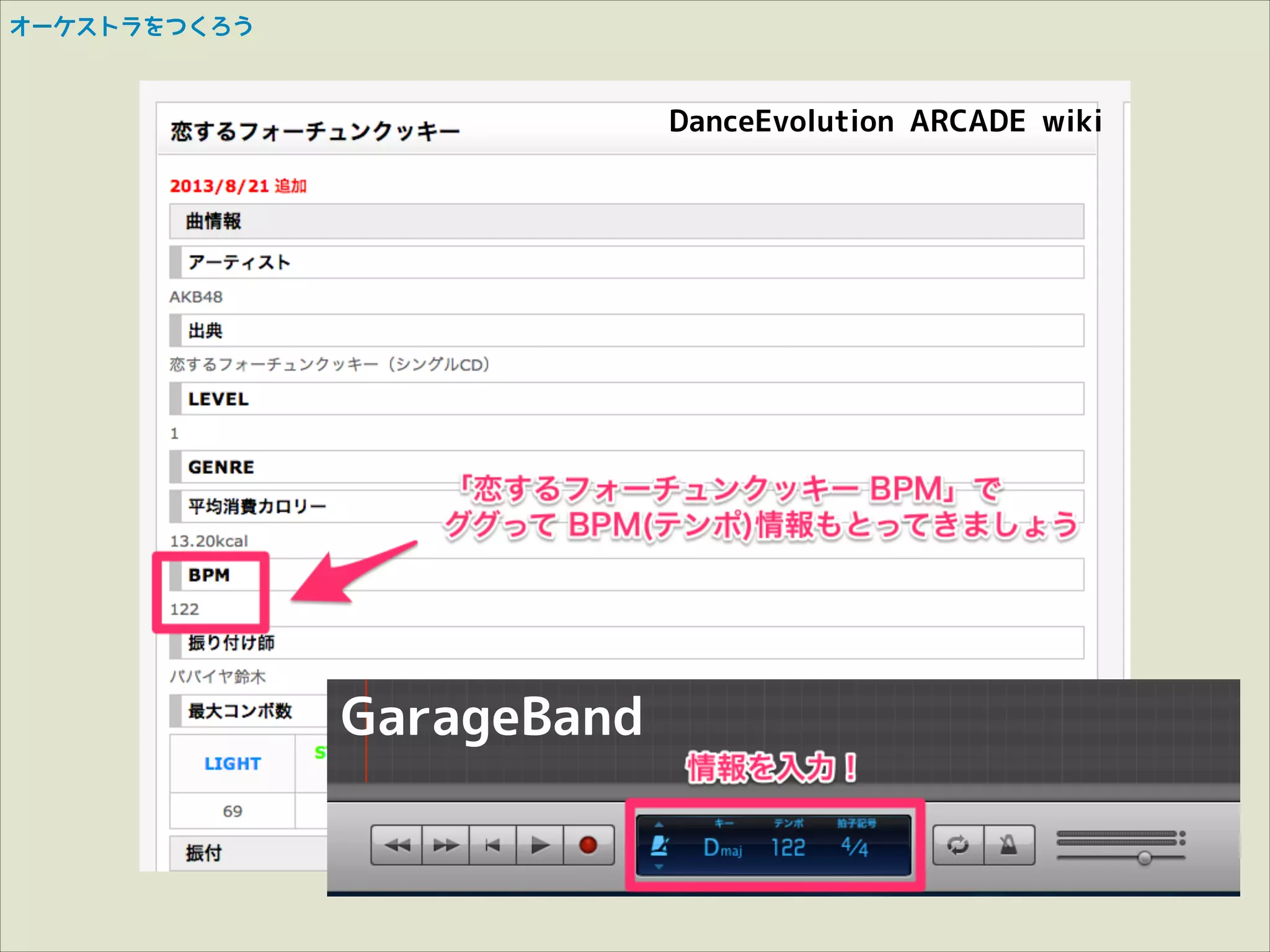Open the key Dmaj selector in LCD
1270x952 pixels.
coord(723,847)
